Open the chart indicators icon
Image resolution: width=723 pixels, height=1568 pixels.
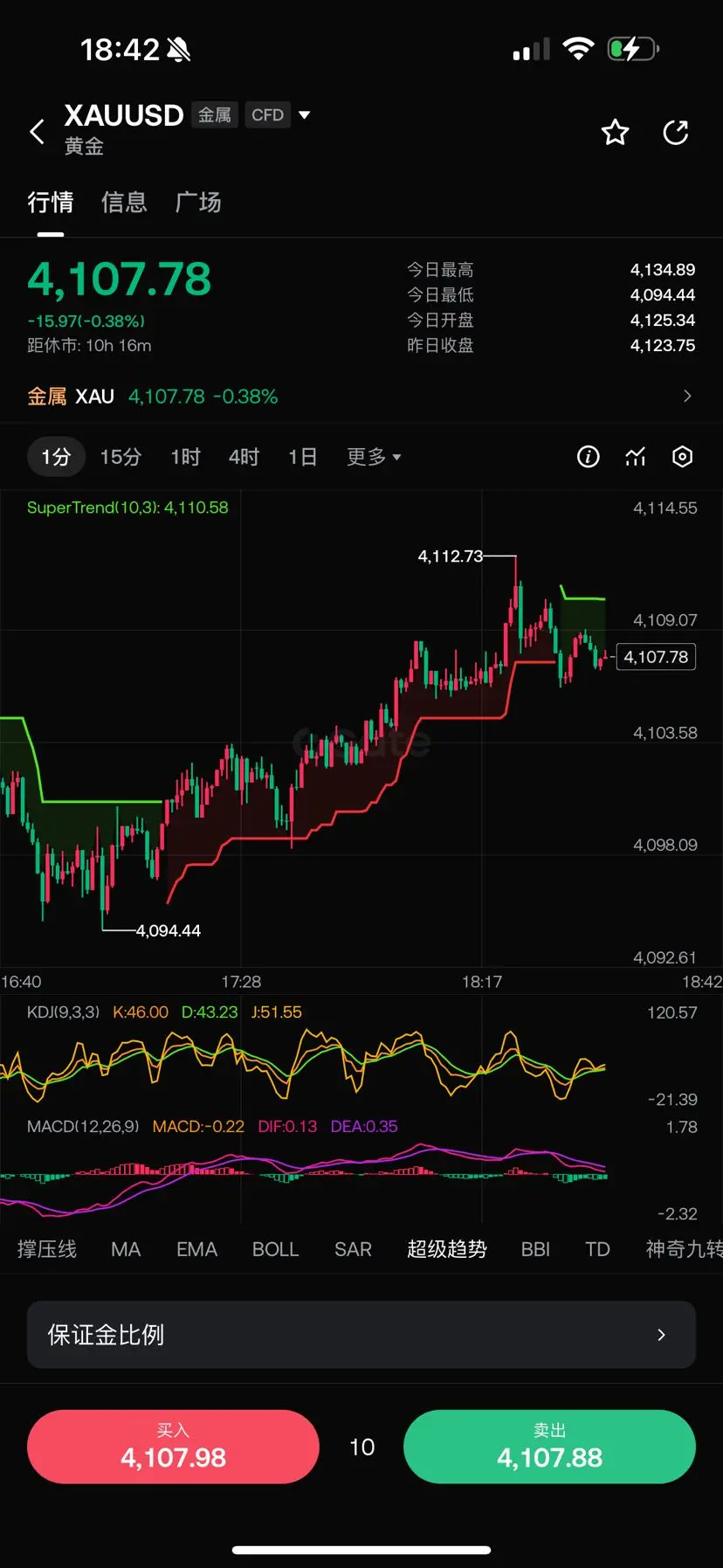point(636,457)
